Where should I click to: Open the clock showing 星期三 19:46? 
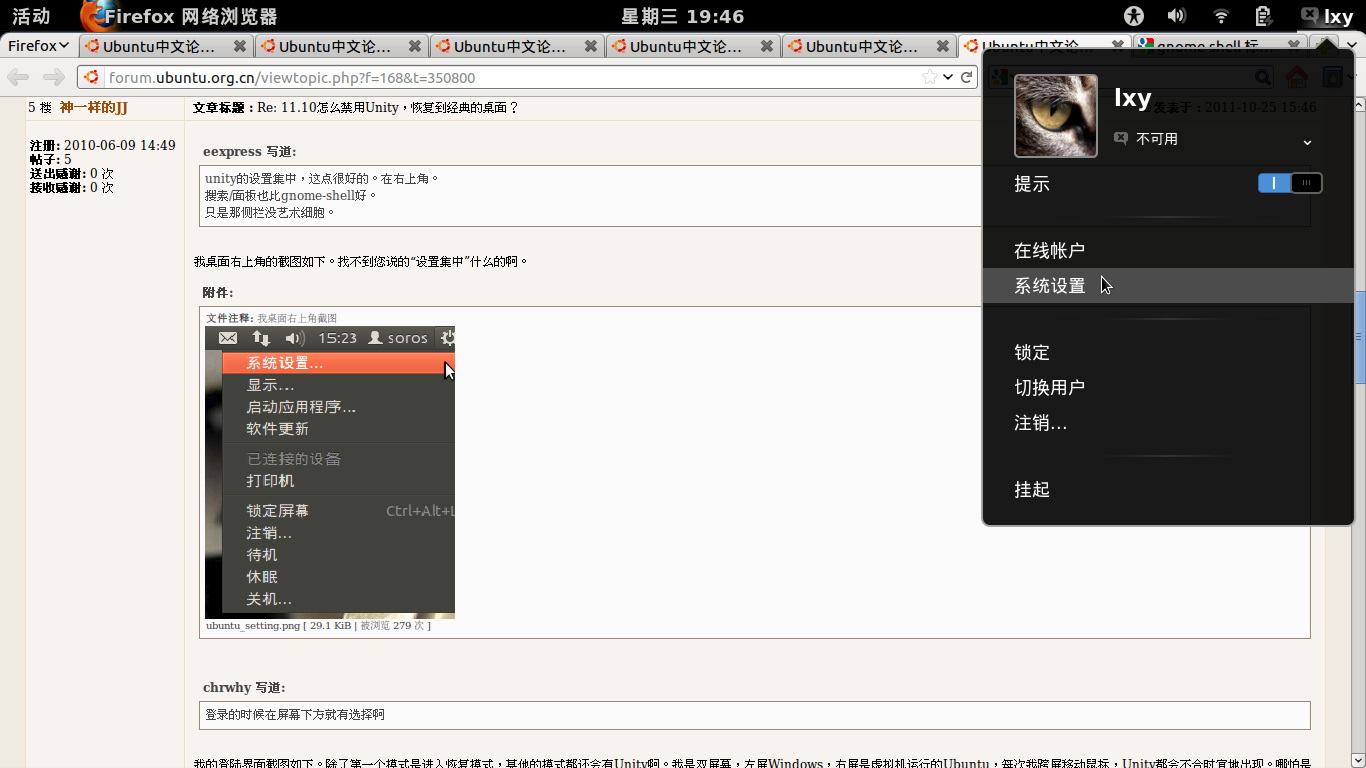click(683, 16)
